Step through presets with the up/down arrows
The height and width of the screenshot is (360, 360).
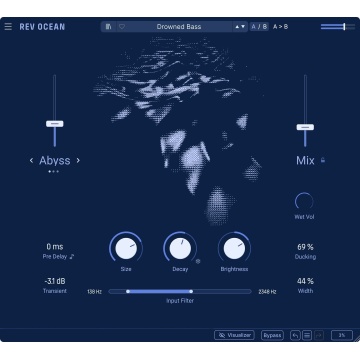240,27
